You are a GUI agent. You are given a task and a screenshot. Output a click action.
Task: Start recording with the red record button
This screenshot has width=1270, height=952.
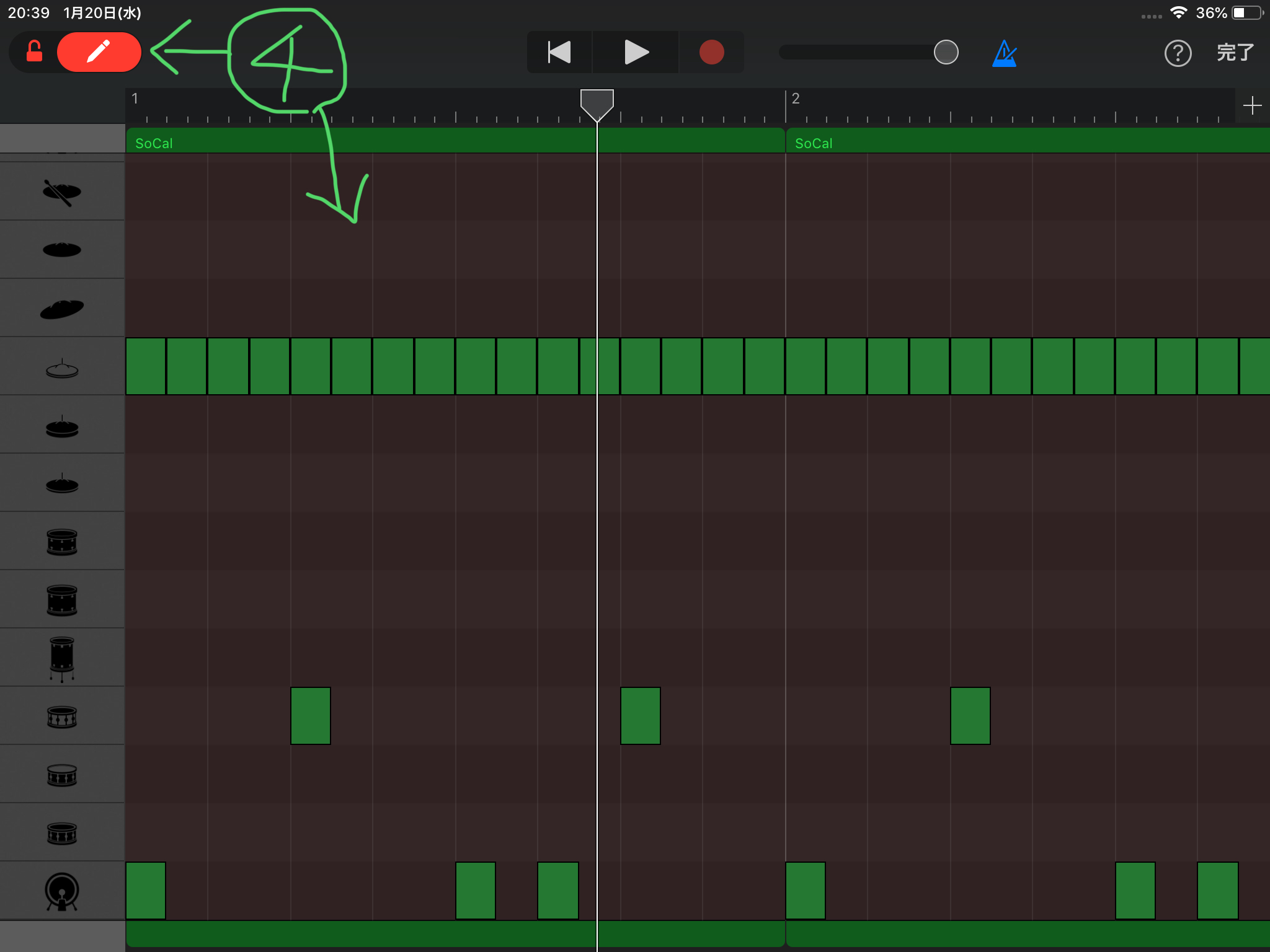click(x=711, y=52)
